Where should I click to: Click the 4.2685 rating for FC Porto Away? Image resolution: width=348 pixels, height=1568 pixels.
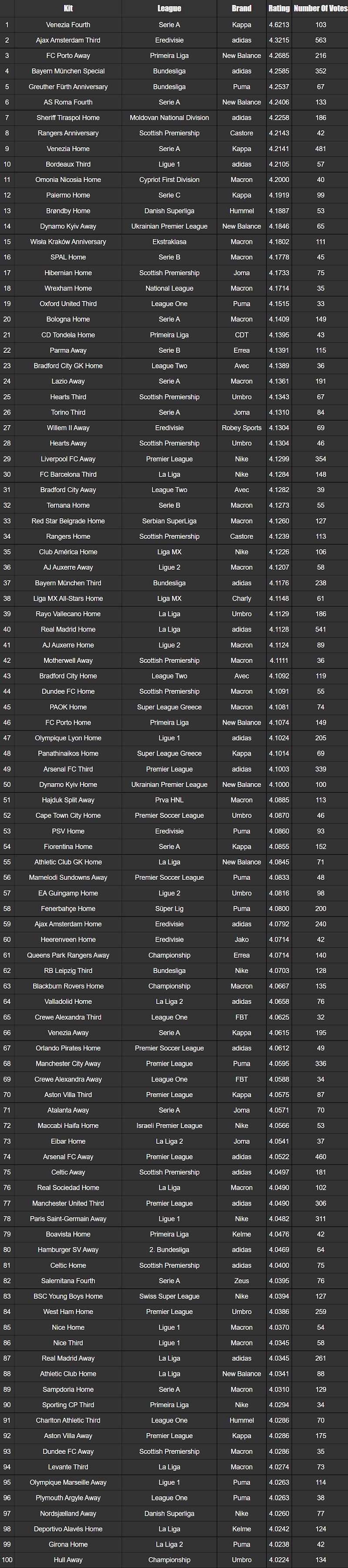click(x=279, y=56)
